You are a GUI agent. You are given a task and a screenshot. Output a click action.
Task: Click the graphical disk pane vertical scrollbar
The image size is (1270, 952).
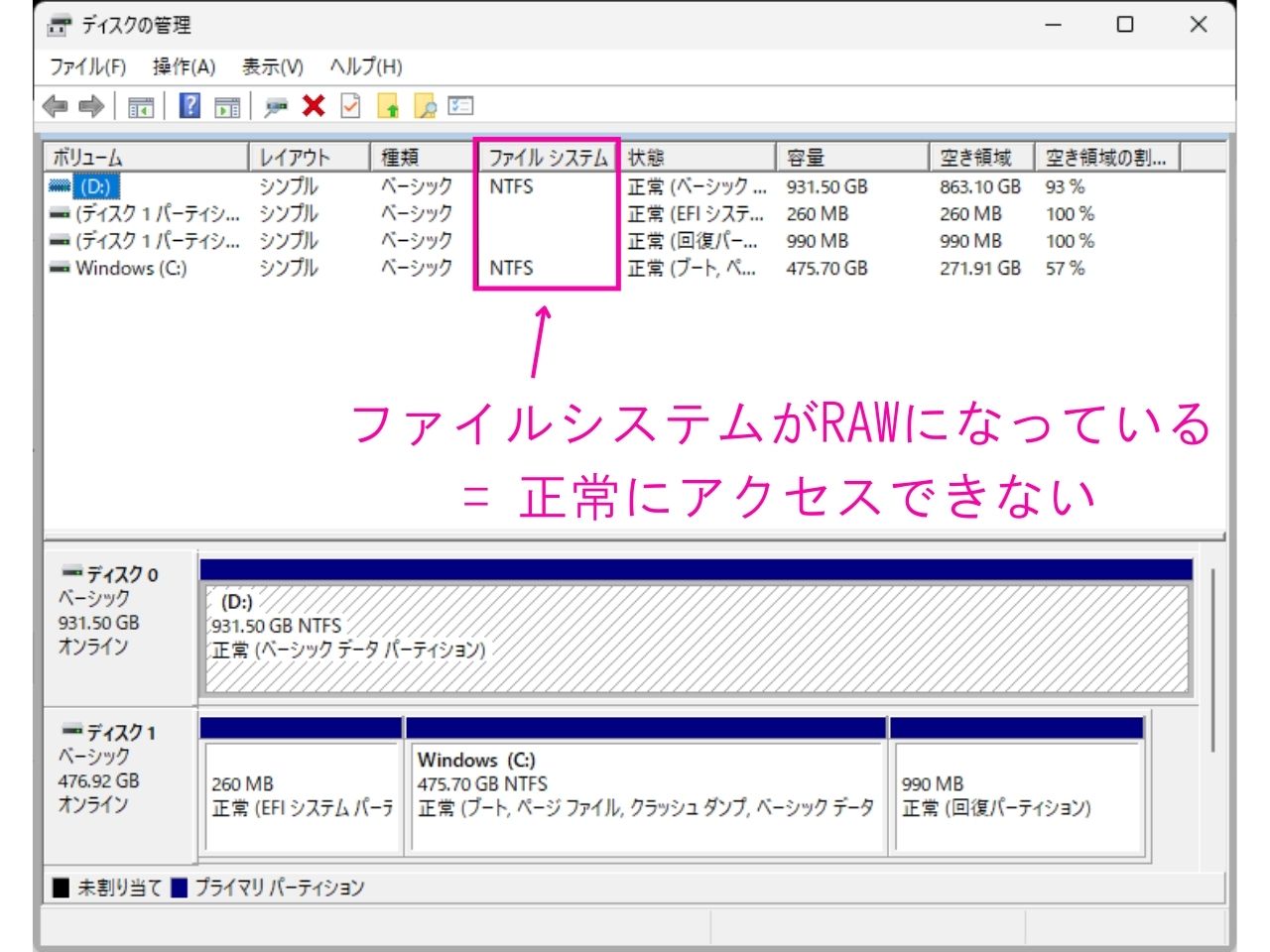click(x=1214, y=659)
